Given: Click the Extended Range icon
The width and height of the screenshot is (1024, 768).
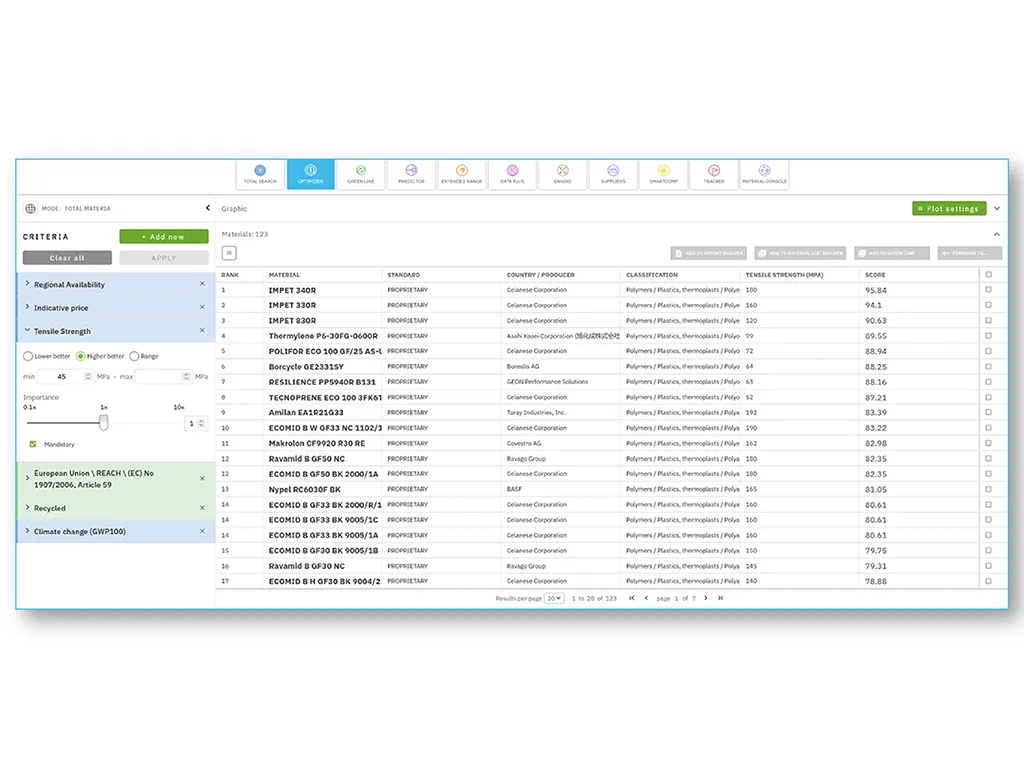Looking at the screenshot, I should 461,172.
